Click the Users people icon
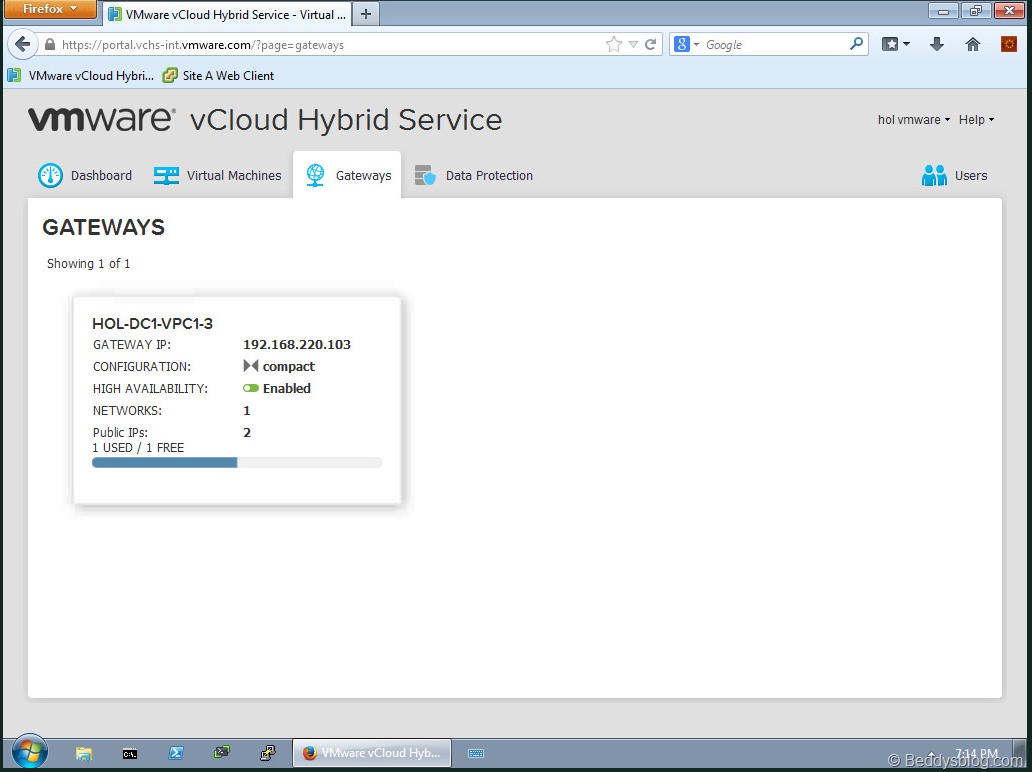 coord(934,175)
